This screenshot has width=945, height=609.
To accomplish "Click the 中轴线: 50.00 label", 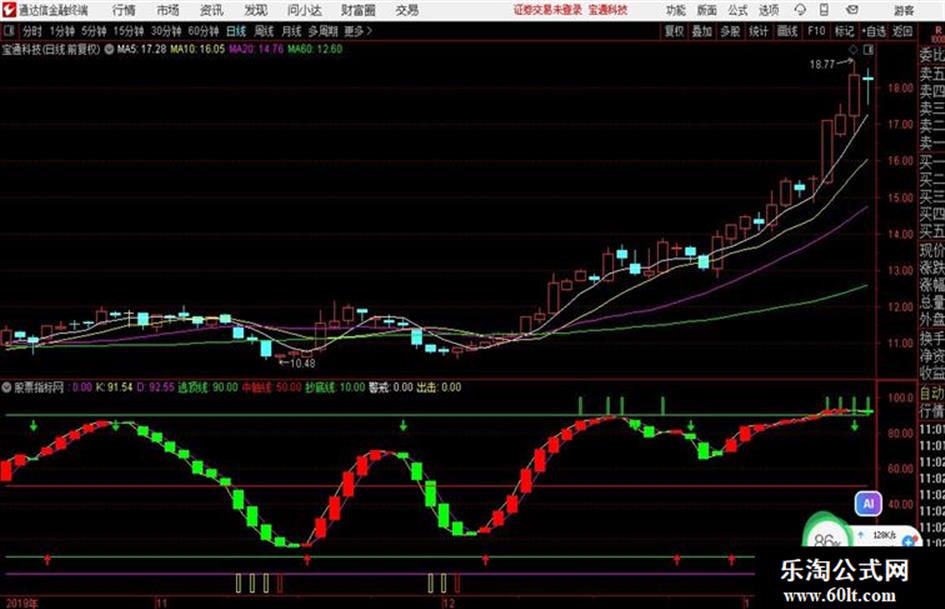I will [x=271, y=387].
